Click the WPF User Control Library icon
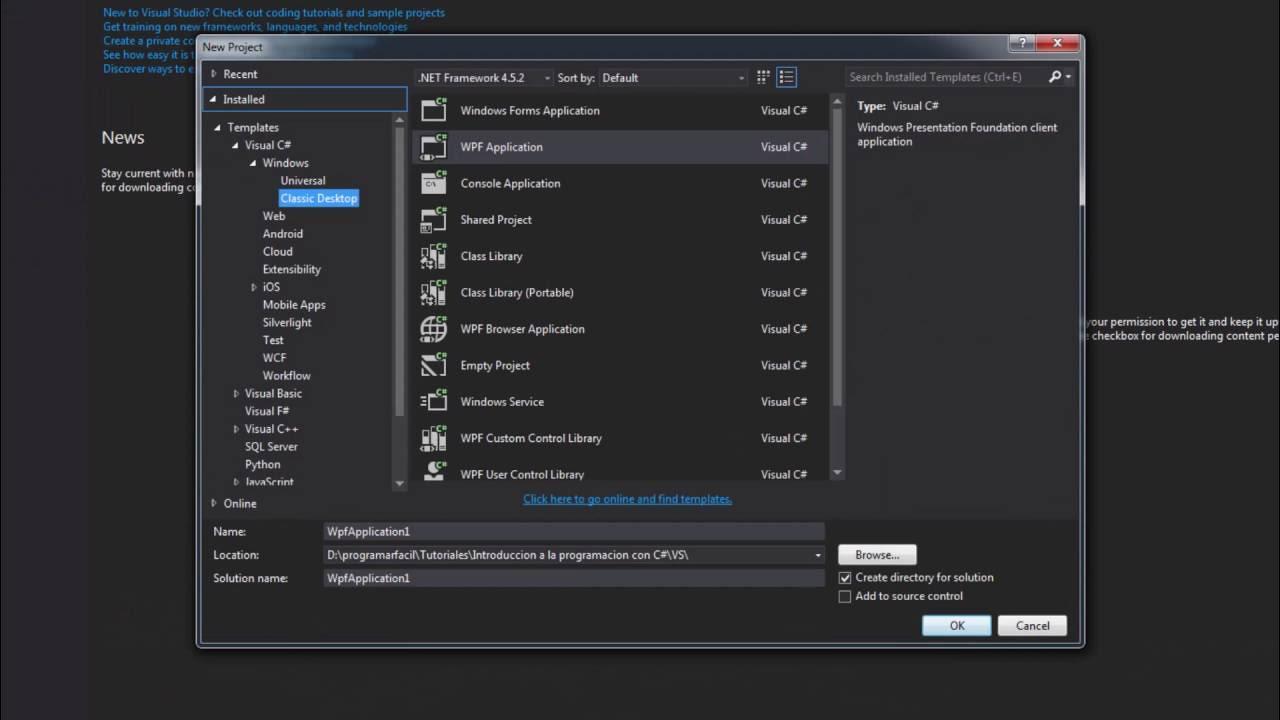 point(434,472)
